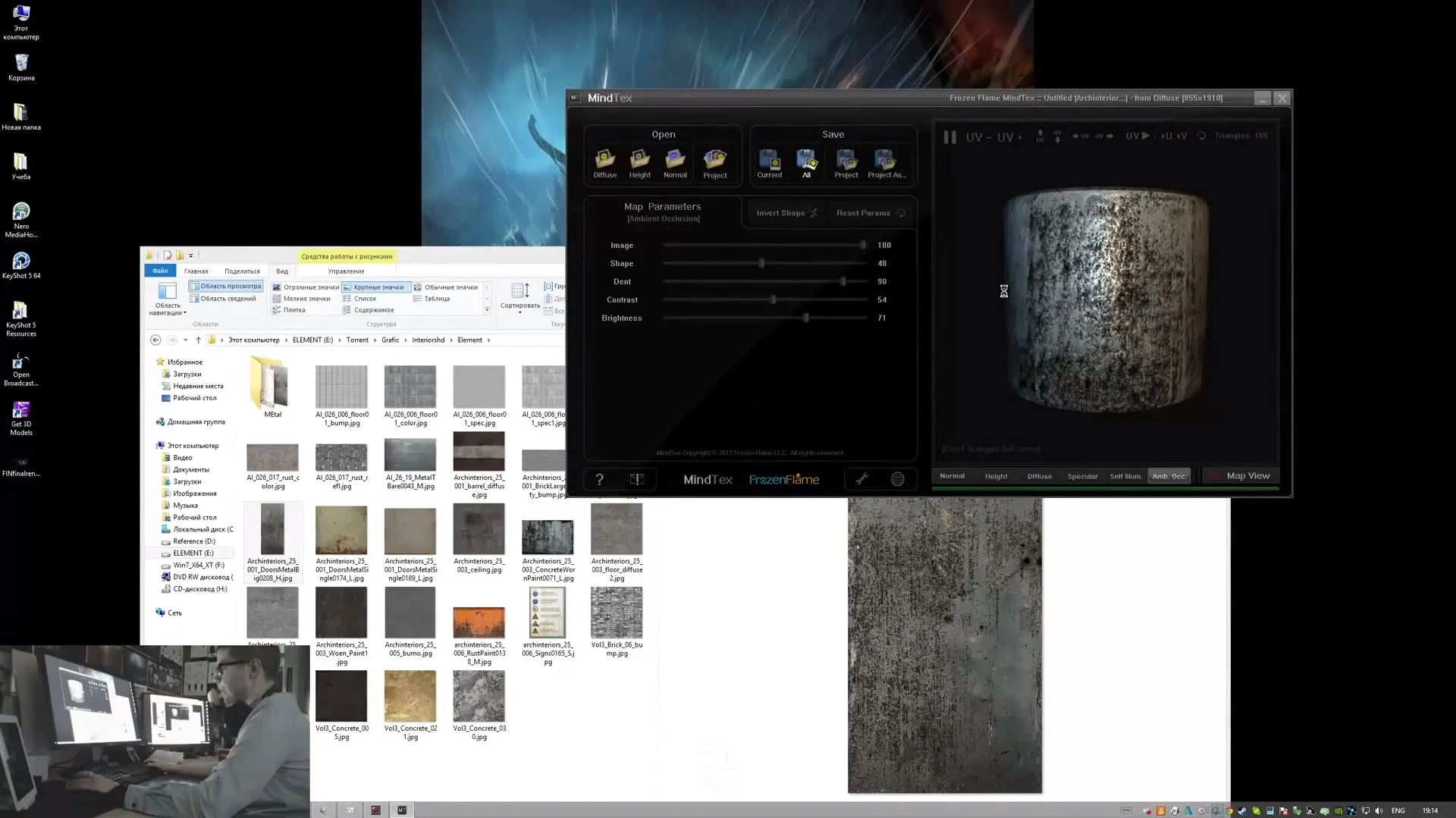Viewport: 1456px width, 818px height.
Task: Reset the MindTex preview view
Action: pos(1201,136)
